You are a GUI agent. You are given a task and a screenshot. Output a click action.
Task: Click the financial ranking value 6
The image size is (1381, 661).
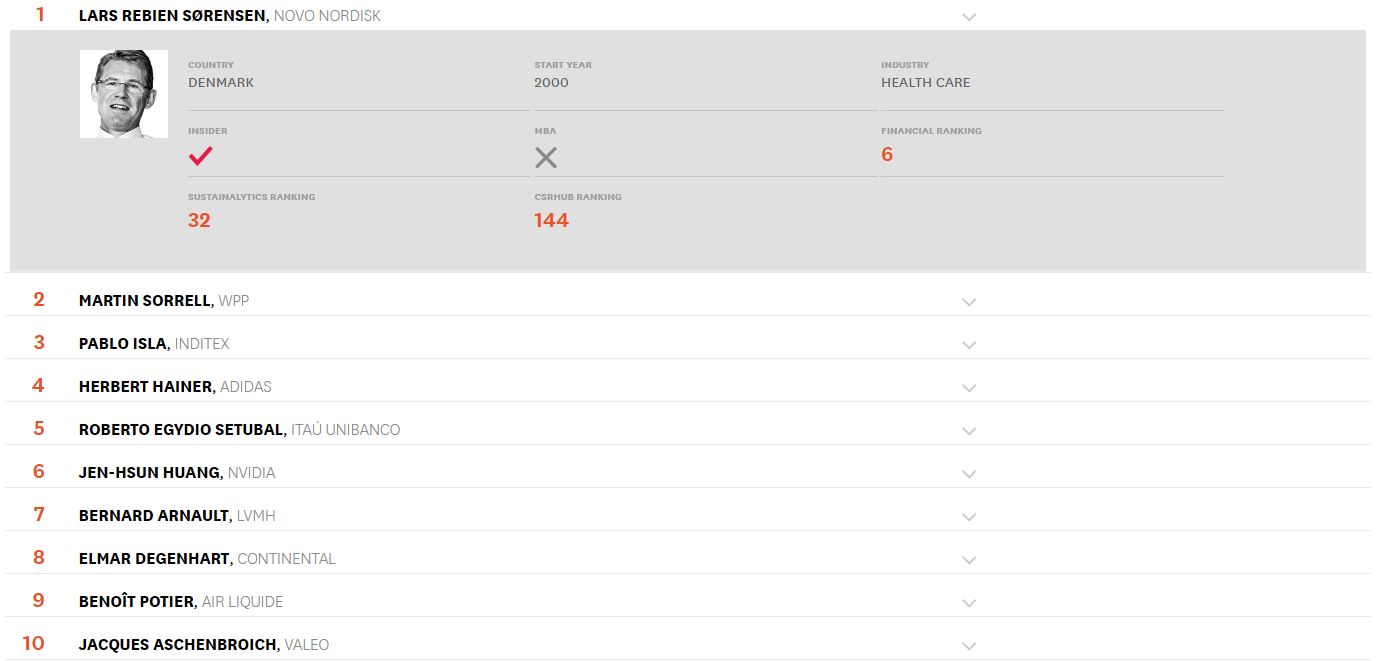[887, 154]
